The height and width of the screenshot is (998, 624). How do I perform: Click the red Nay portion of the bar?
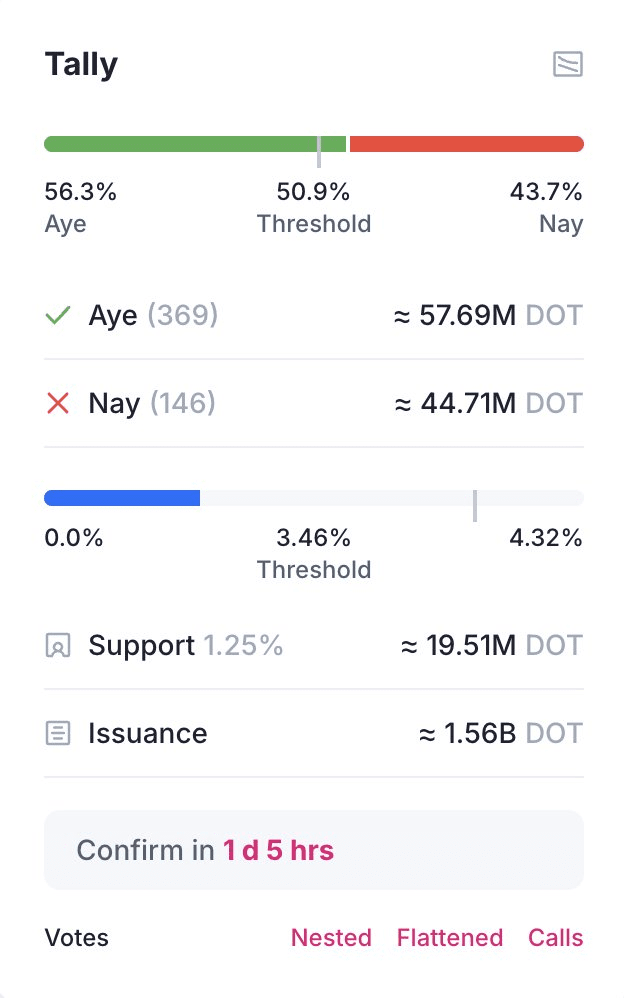coord(467,144)
